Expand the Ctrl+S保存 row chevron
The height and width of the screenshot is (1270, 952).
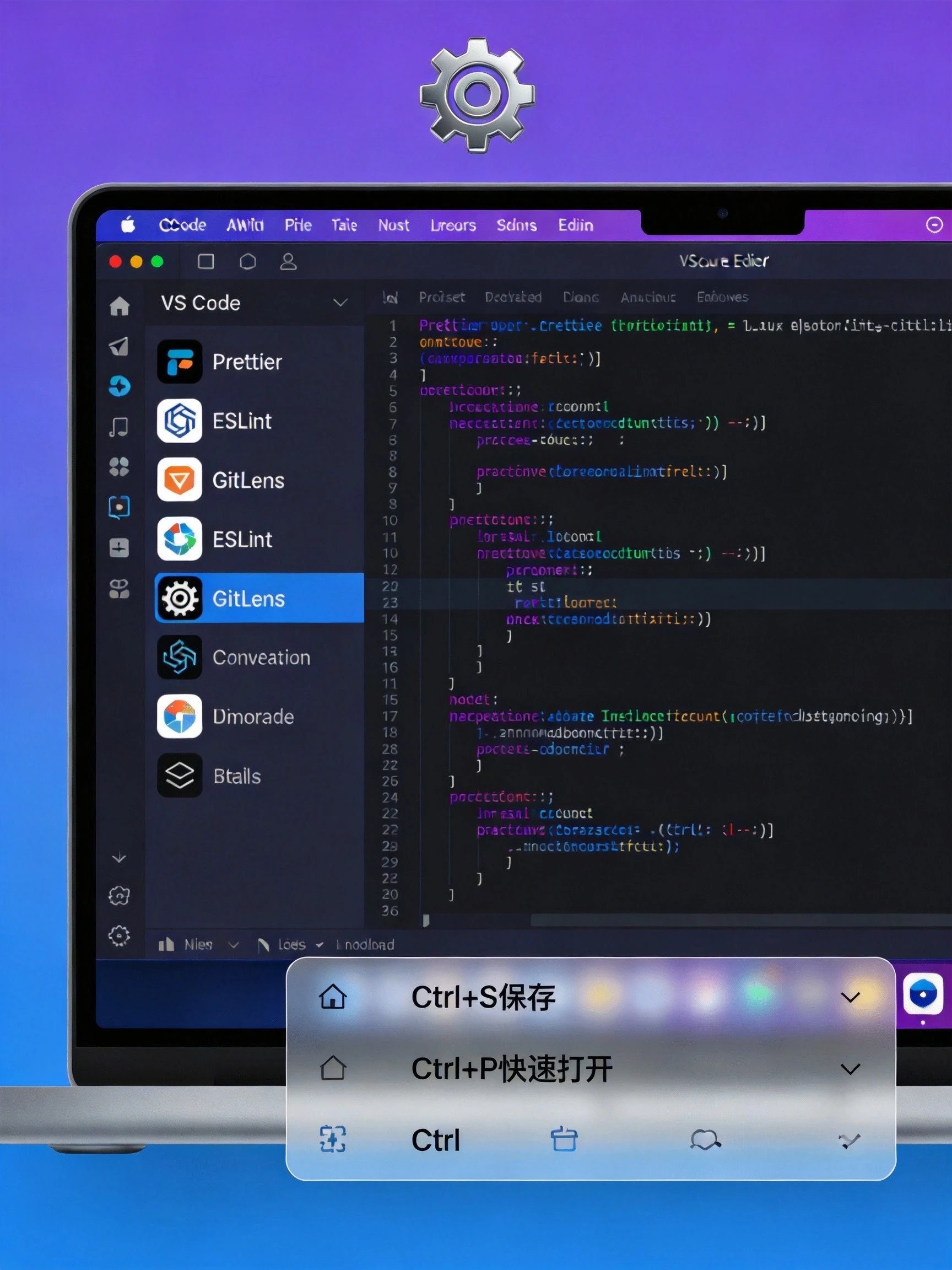click(850, 998)
